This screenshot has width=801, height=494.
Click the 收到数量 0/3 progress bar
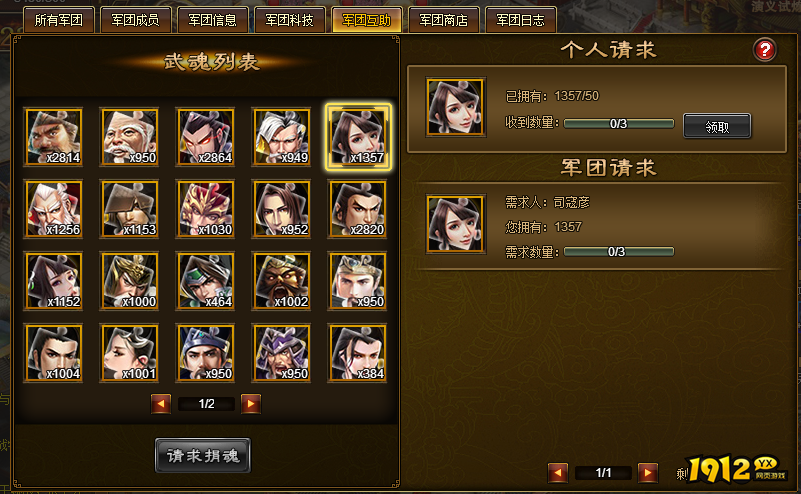(x=619, y=124)
